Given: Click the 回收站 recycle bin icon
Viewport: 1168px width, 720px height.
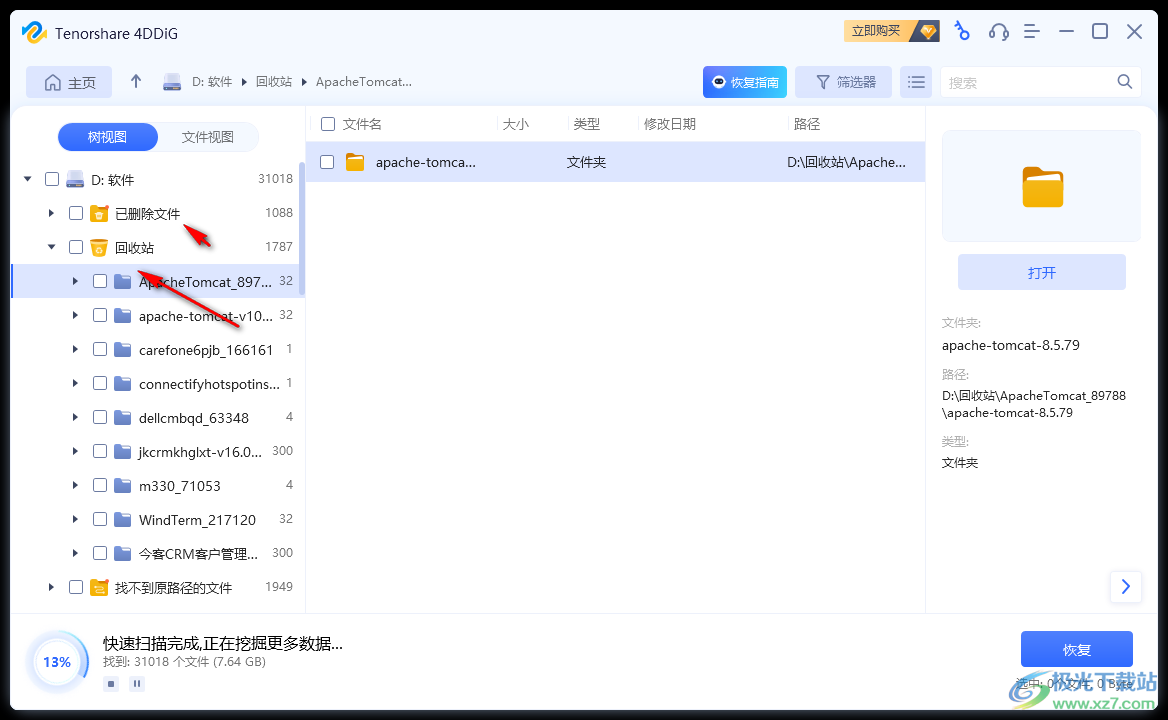Looking at the screenshot, I should pos(99,247).
